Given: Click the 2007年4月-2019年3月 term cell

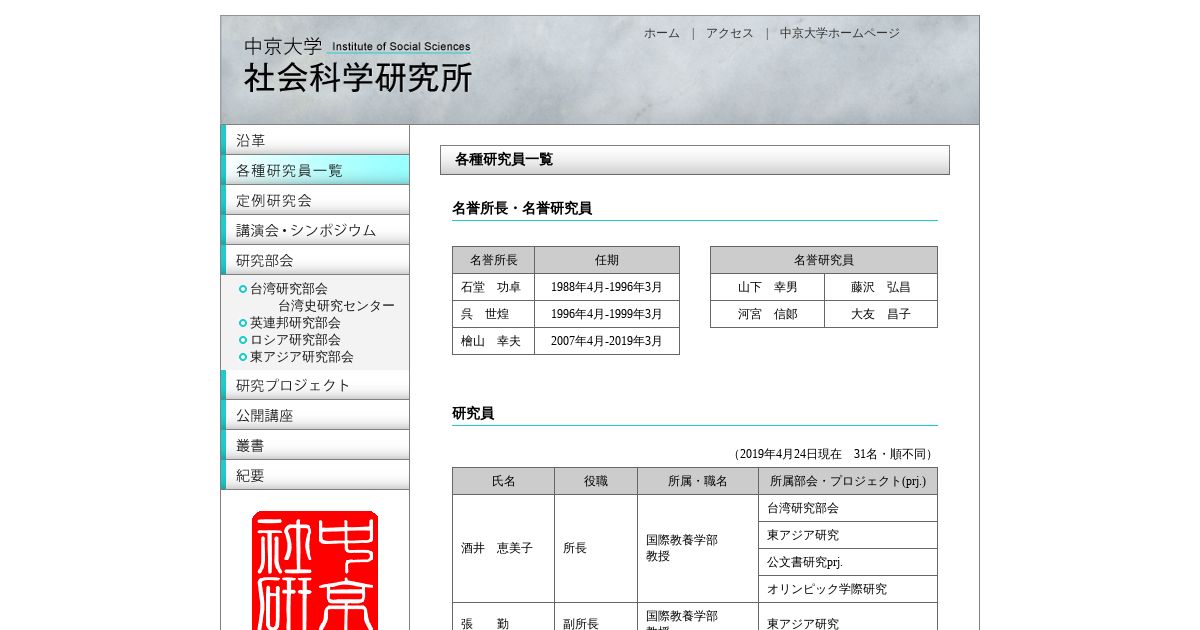Looking at the screenshot, I should click(x=607, y=341).
